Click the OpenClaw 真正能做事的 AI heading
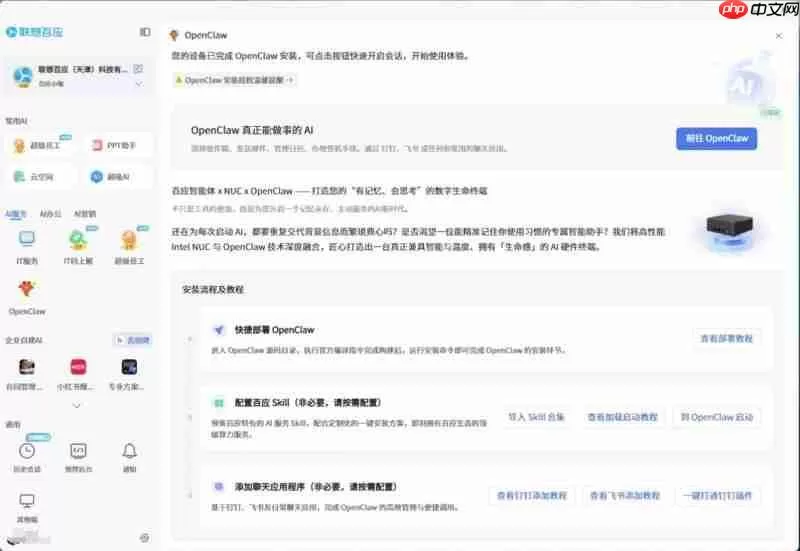This screenshot has width=800, height=551. pyautogui.click(x=252, y=130)
